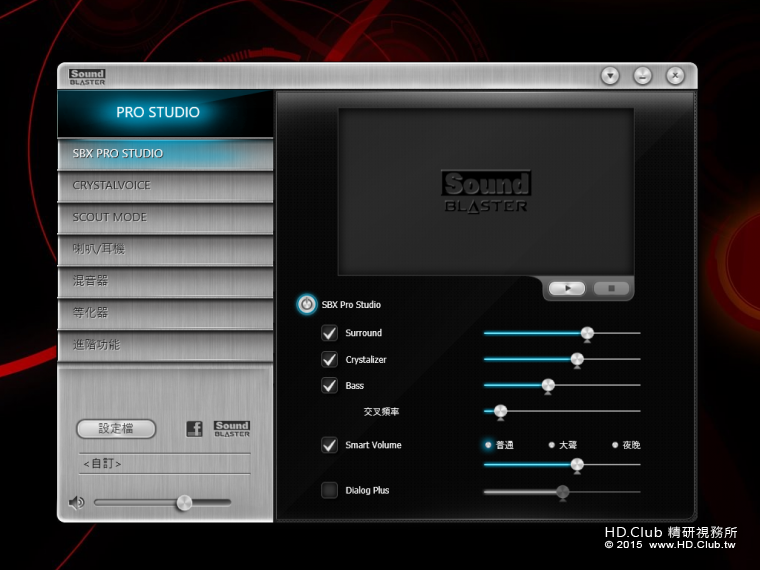The image size is (760, 570).
Task: Click the Crystalizer level slider handle
Action: pos(577,360)
